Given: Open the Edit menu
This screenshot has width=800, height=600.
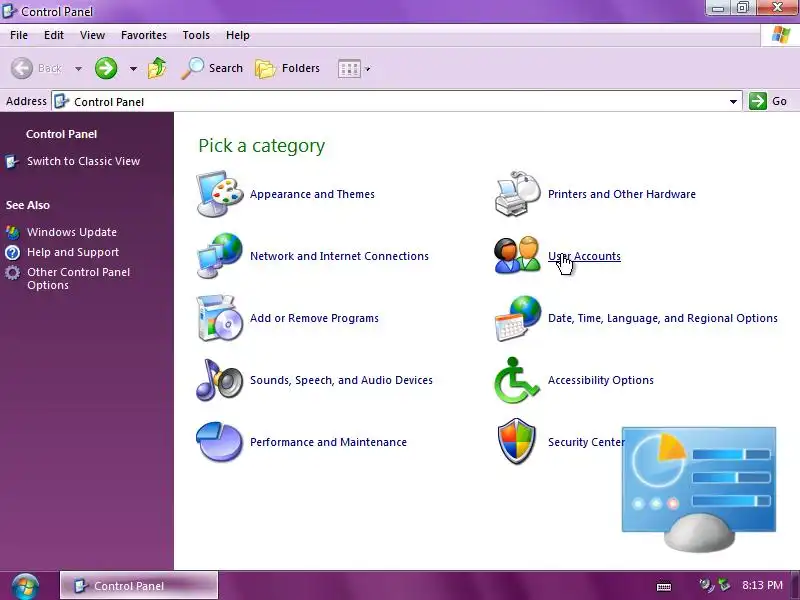Looking at the screenshot, I should click(x=54, y=35).
